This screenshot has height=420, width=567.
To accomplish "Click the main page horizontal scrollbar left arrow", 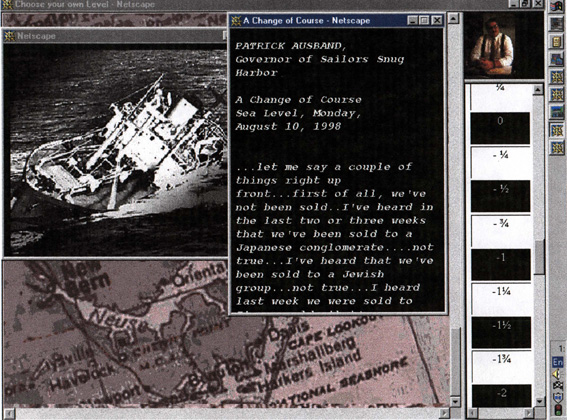I will pyautogui.click(x=8, y=413).
